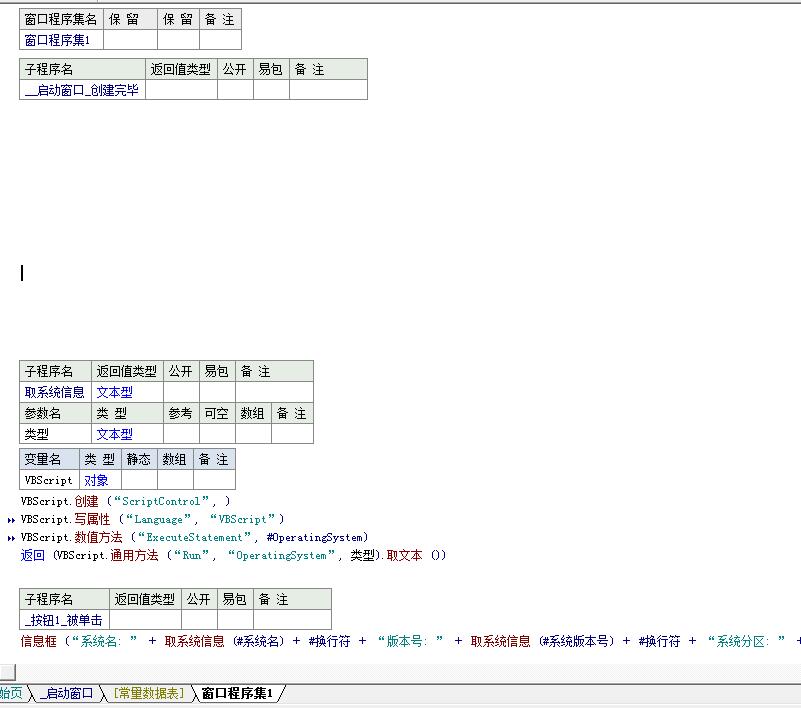
Task: Click the 窗口程序集1 name cell in top table
Action: pos(61,40)
